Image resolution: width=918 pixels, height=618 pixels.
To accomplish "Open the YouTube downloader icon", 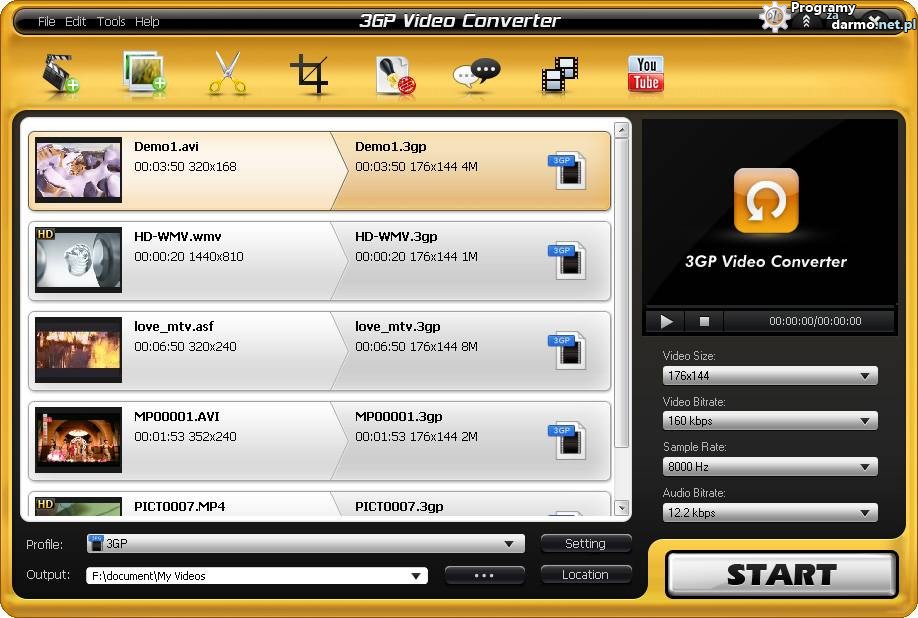I will click(x=645, y=75).
